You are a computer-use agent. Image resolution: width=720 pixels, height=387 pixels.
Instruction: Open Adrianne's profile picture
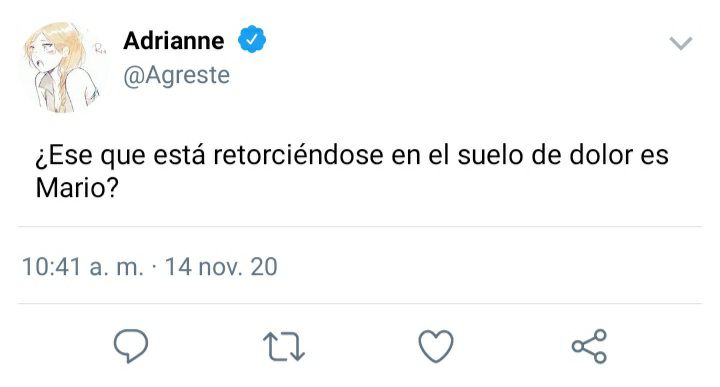tap(64, 67)
